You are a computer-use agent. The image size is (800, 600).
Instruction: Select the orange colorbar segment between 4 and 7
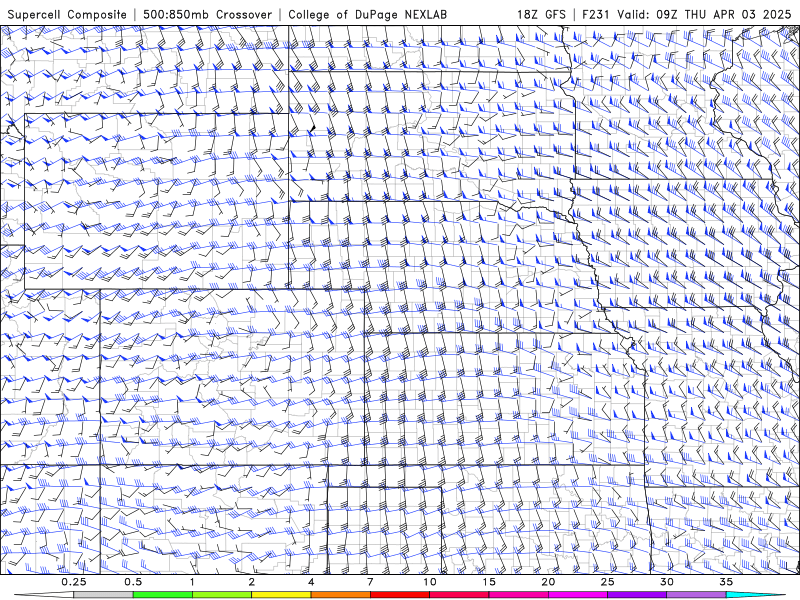[340, 595]
